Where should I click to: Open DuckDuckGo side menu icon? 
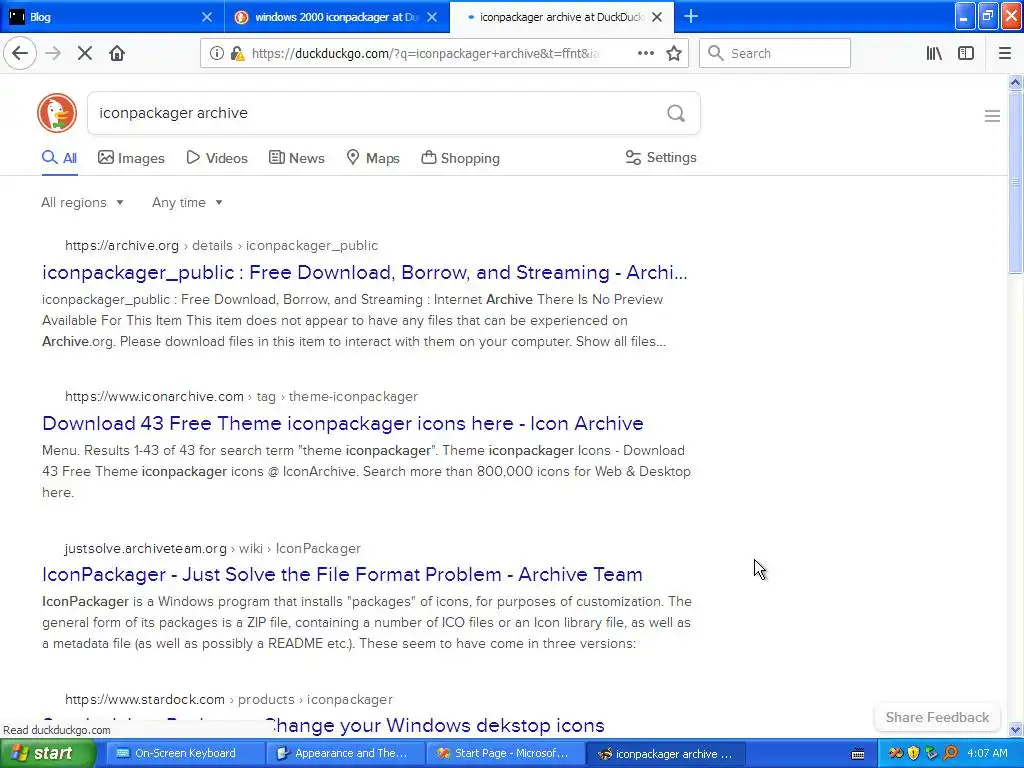point(992,116)
